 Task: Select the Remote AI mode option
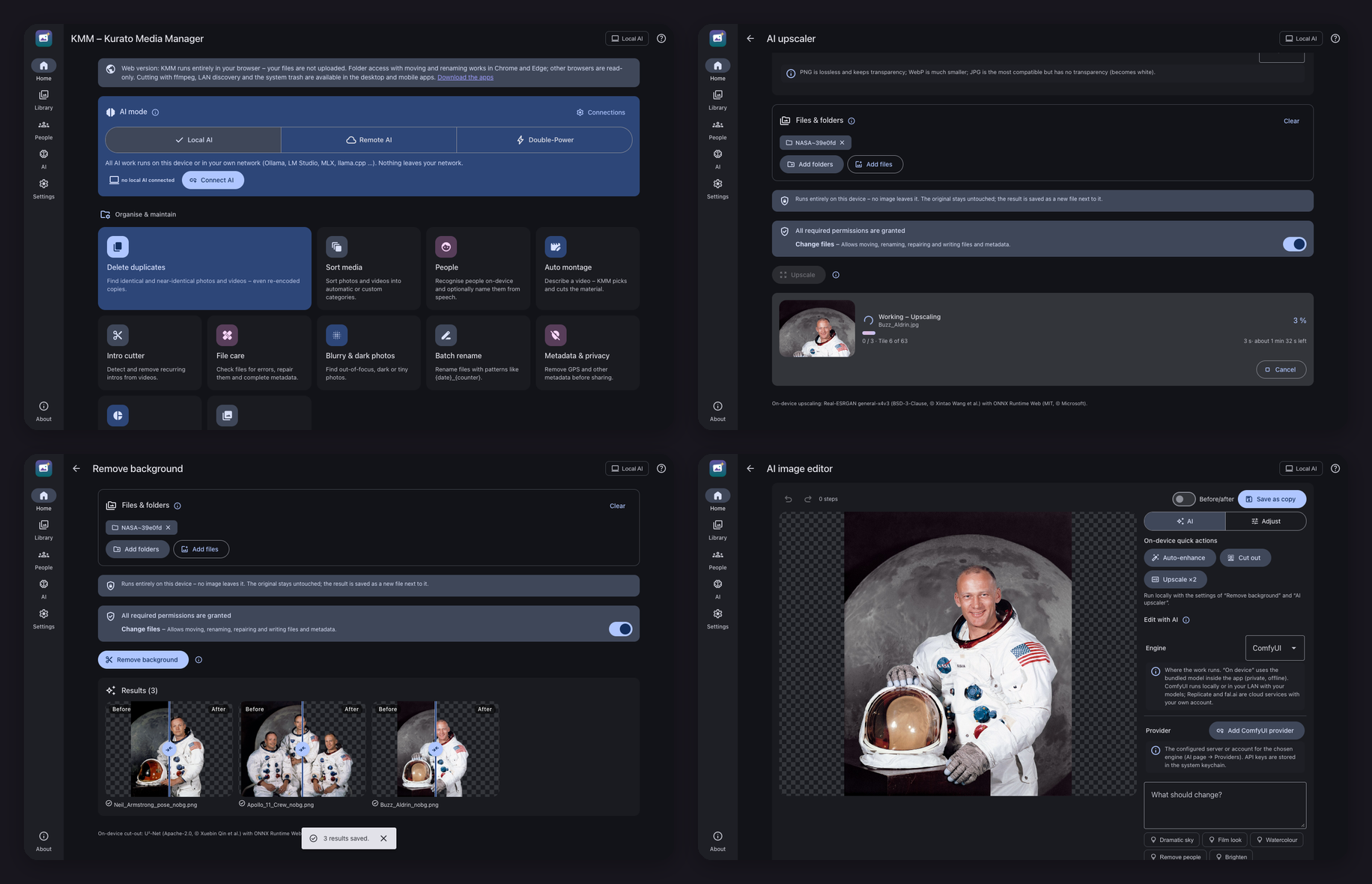click(x=368, y=140)
